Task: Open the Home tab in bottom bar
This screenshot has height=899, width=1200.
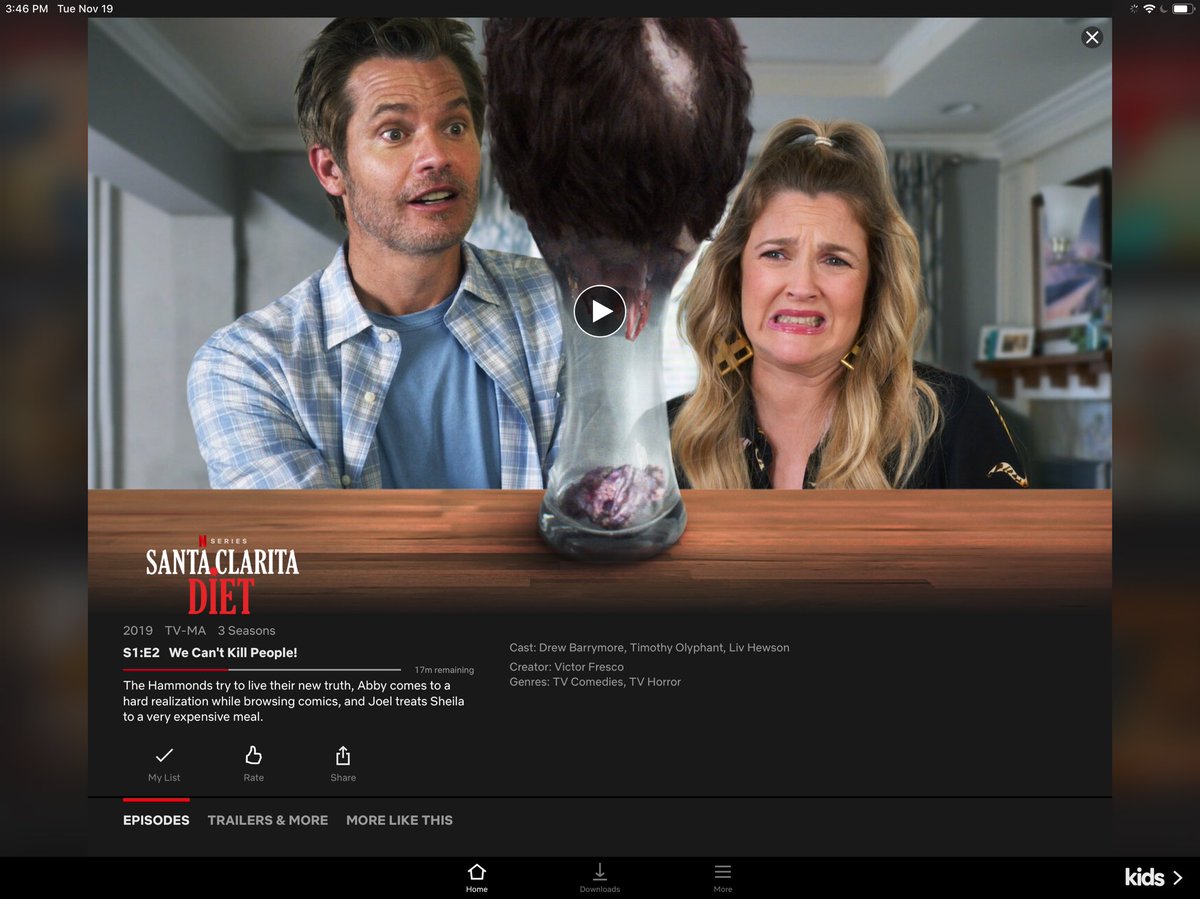Action: pos(477,878)
